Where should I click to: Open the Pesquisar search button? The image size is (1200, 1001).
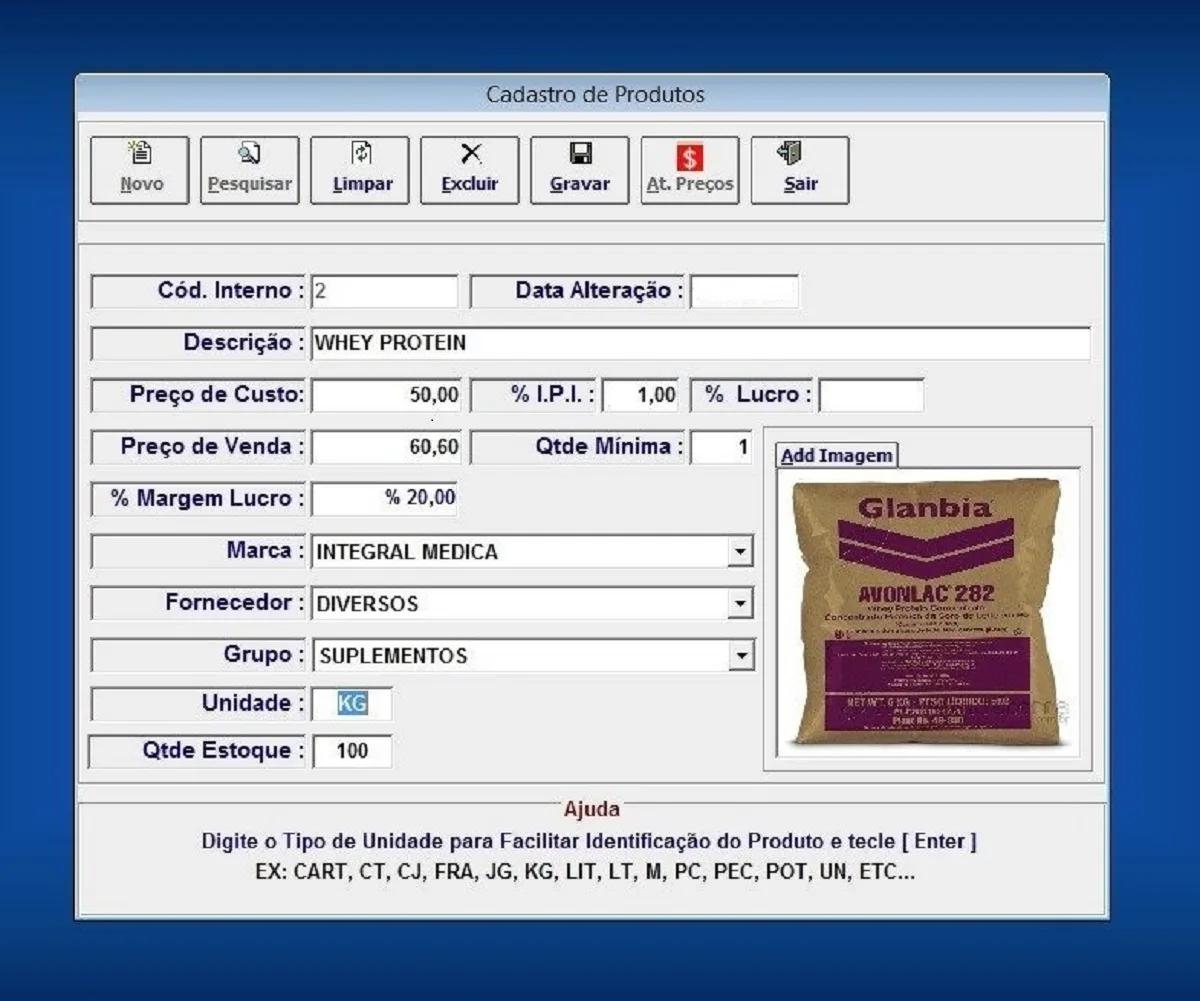250,171
